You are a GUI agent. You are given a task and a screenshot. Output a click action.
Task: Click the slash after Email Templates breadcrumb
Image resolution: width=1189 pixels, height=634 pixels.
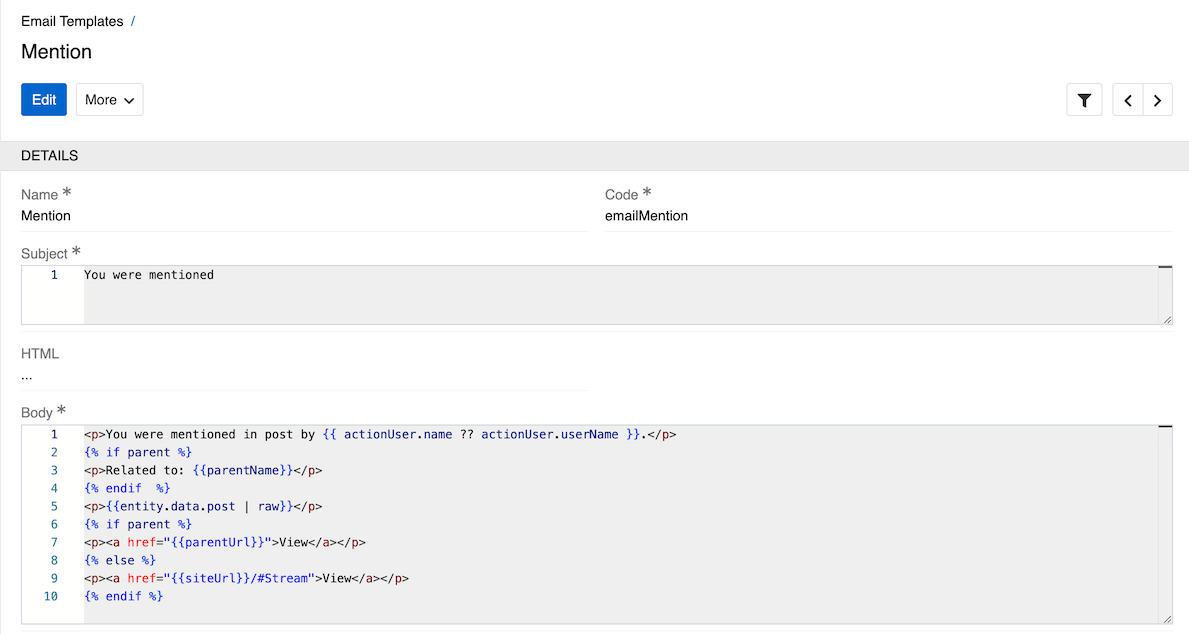[131, 20]
